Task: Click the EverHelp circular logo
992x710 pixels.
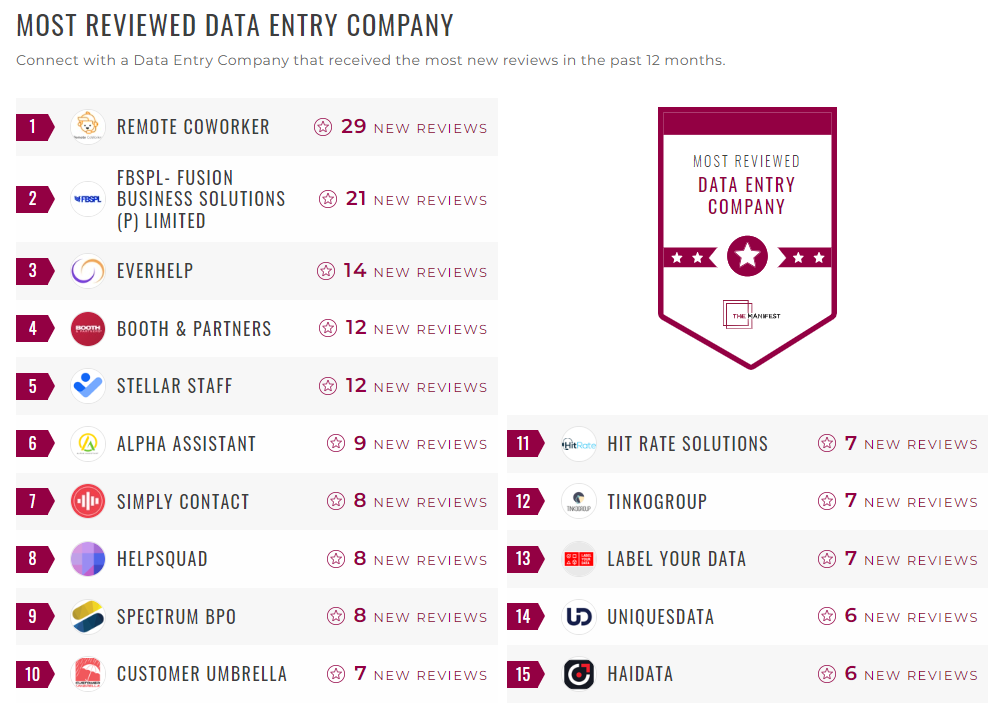Action: click(x=87, y=270)
